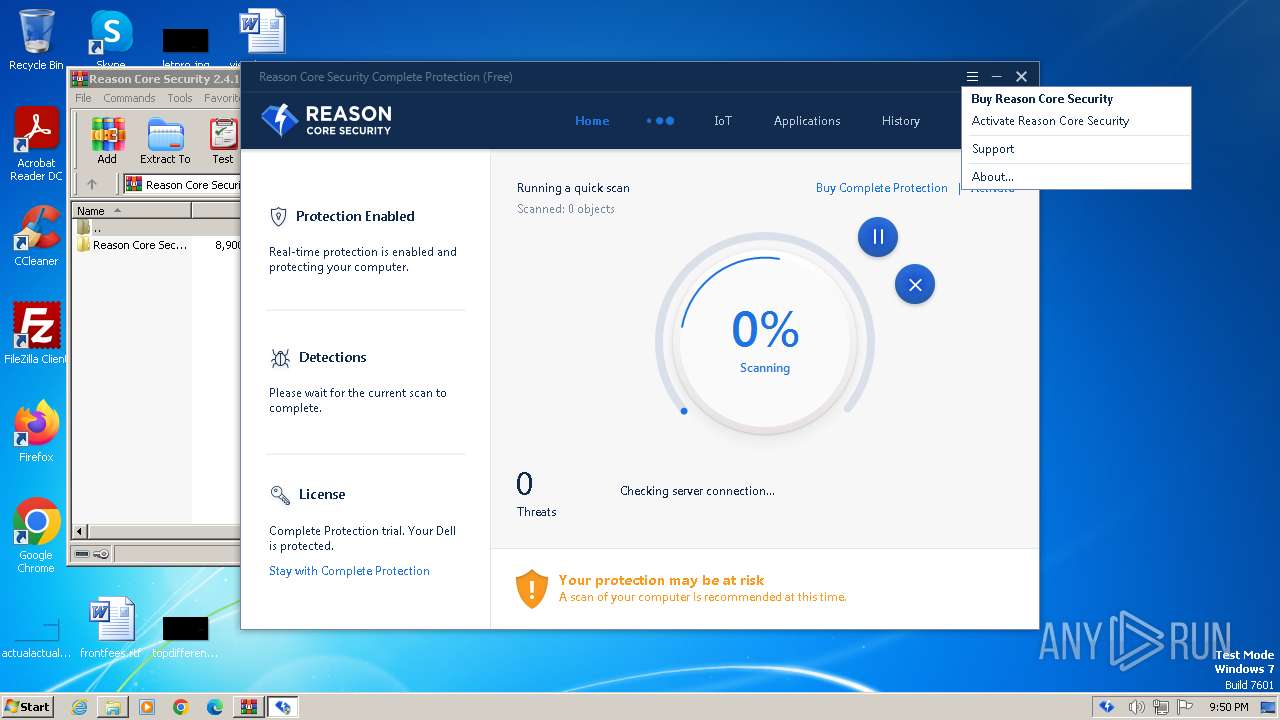Click the Protection Enabled heading
Image resolution: width=1280 pixels, height=720 pixels.
click(x=355, y=216)
